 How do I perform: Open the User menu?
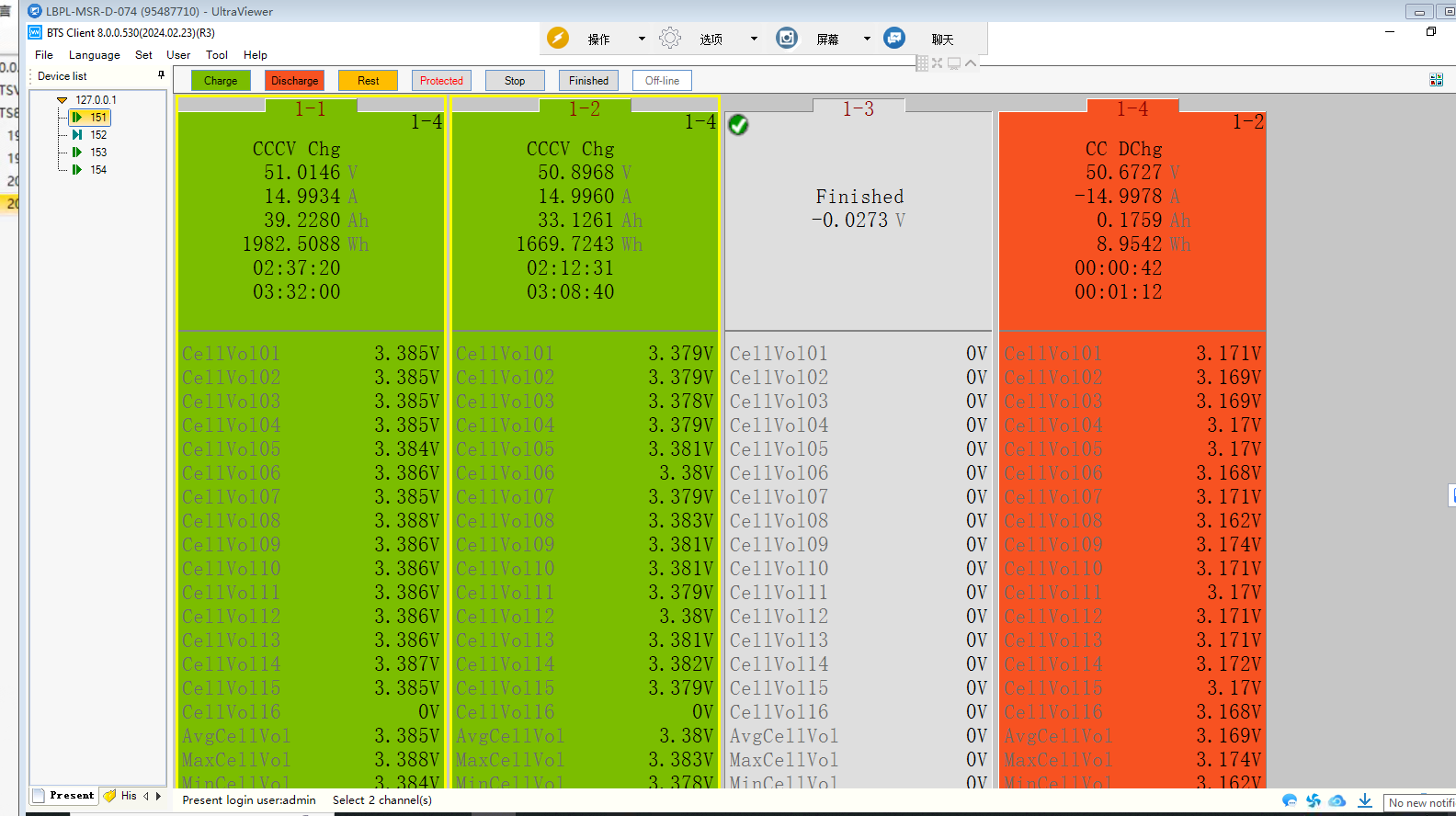point(178,55)
